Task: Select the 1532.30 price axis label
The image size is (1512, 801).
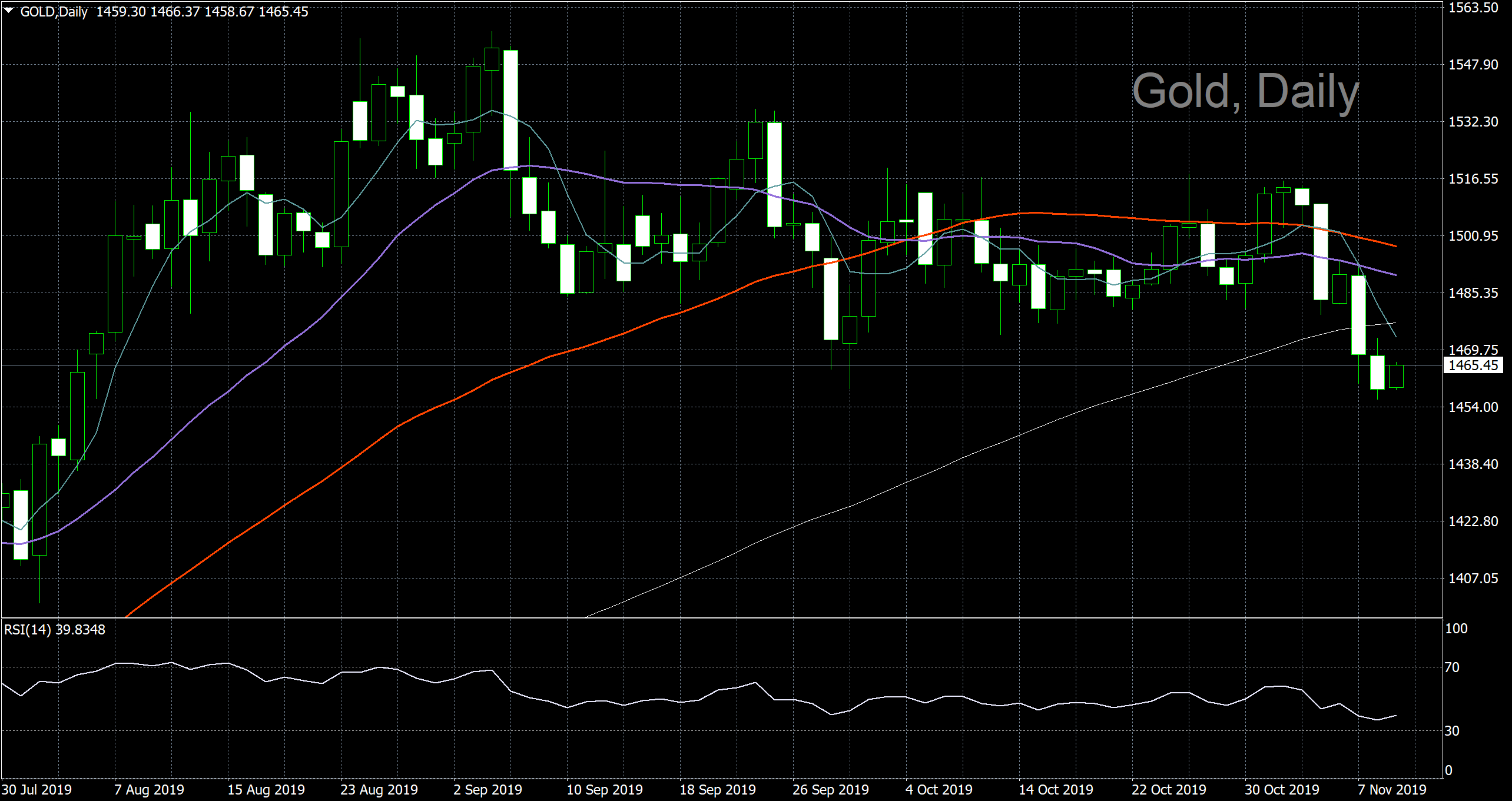Action: point(1473,122)
